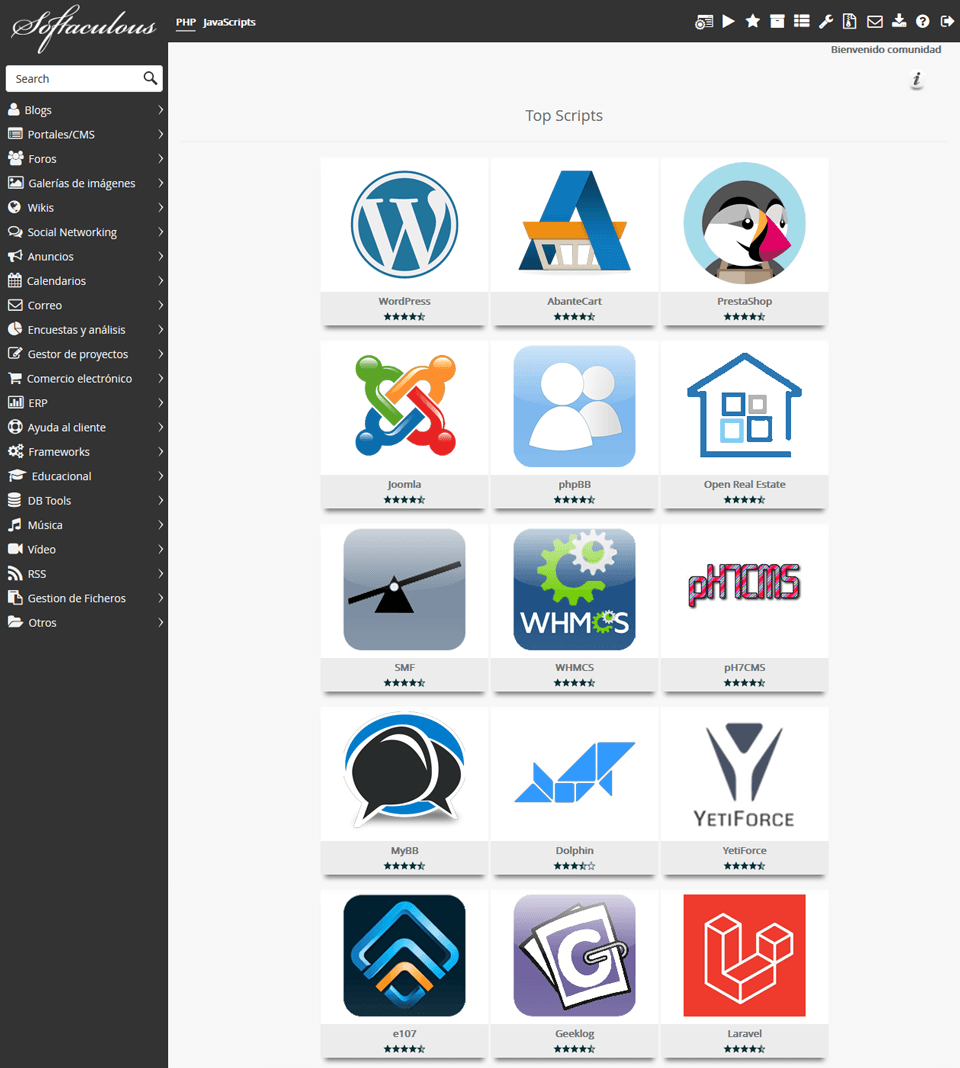
Task: Click the Foros group icon
Action: click(x=15, y=158)
